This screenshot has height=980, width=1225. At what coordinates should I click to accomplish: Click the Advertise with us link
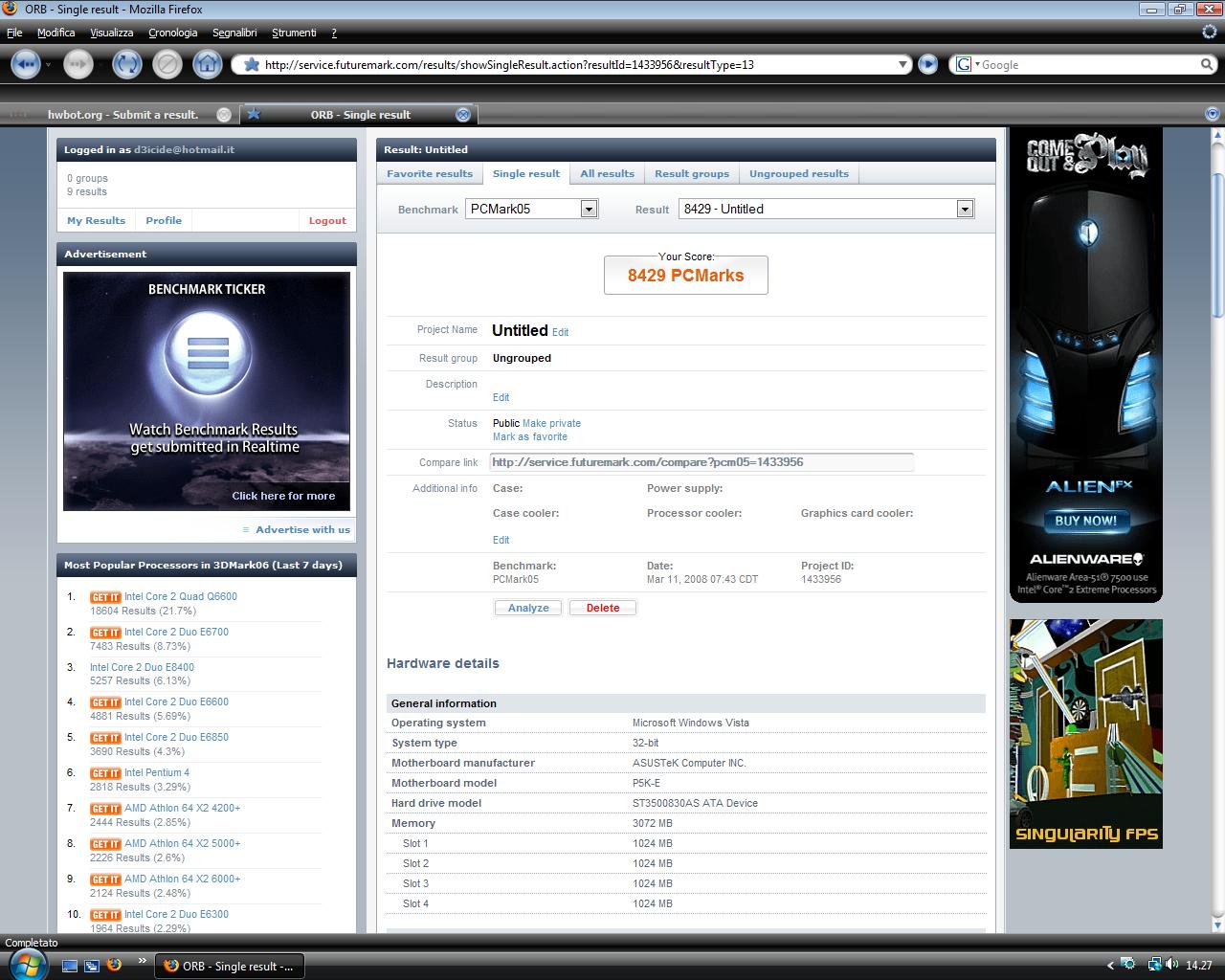(302, 529)
